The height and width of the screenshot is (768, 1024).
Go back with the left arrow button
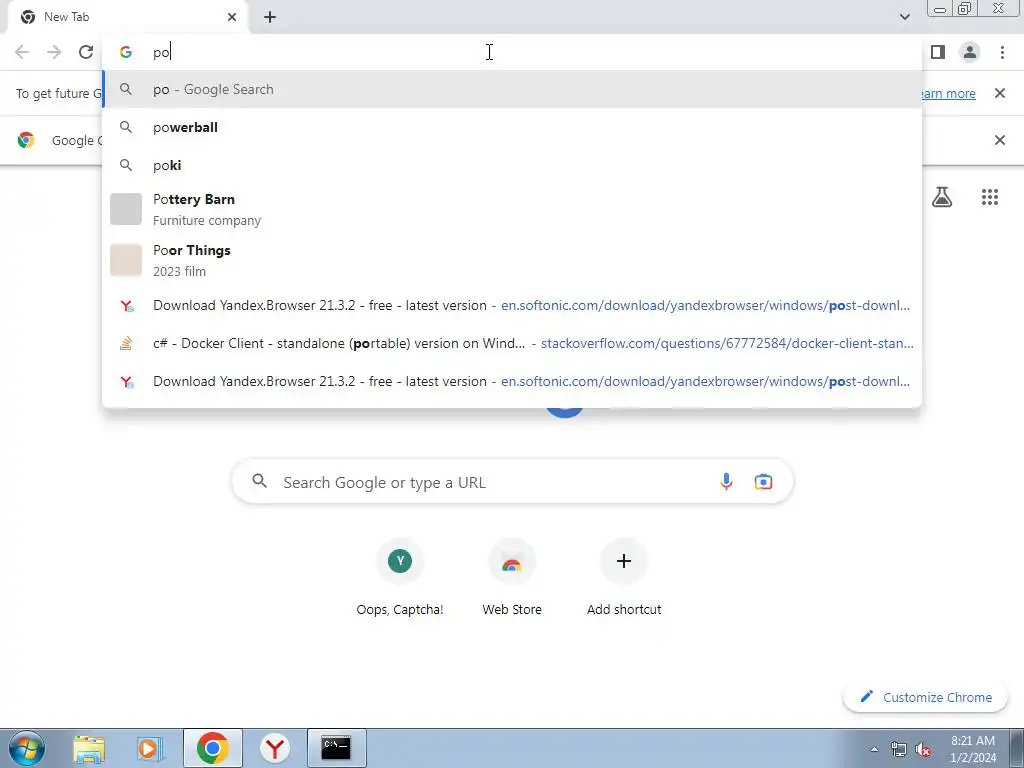pyautogui.click(x=22, y=52)
